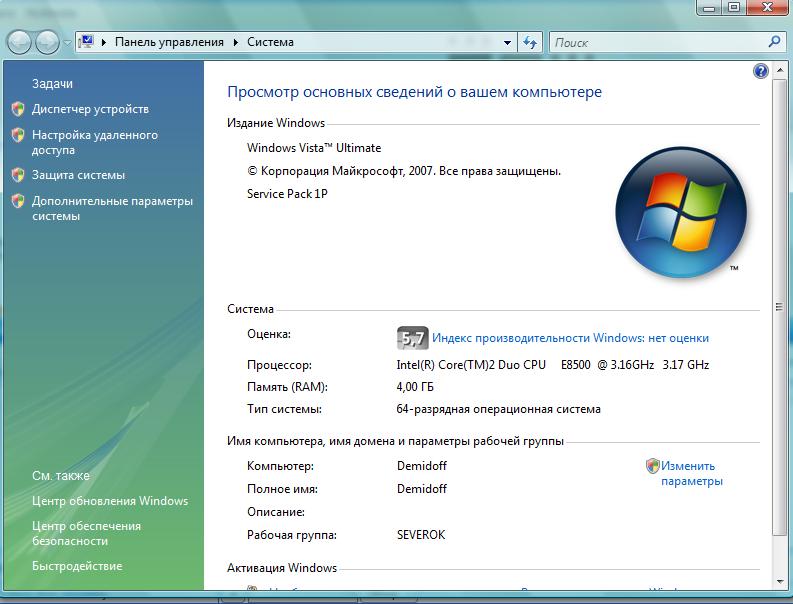This screenshot has height=604, width=793.
Task: Click the Intel Core 2 Duo processor value
Action: coord(553,365)
